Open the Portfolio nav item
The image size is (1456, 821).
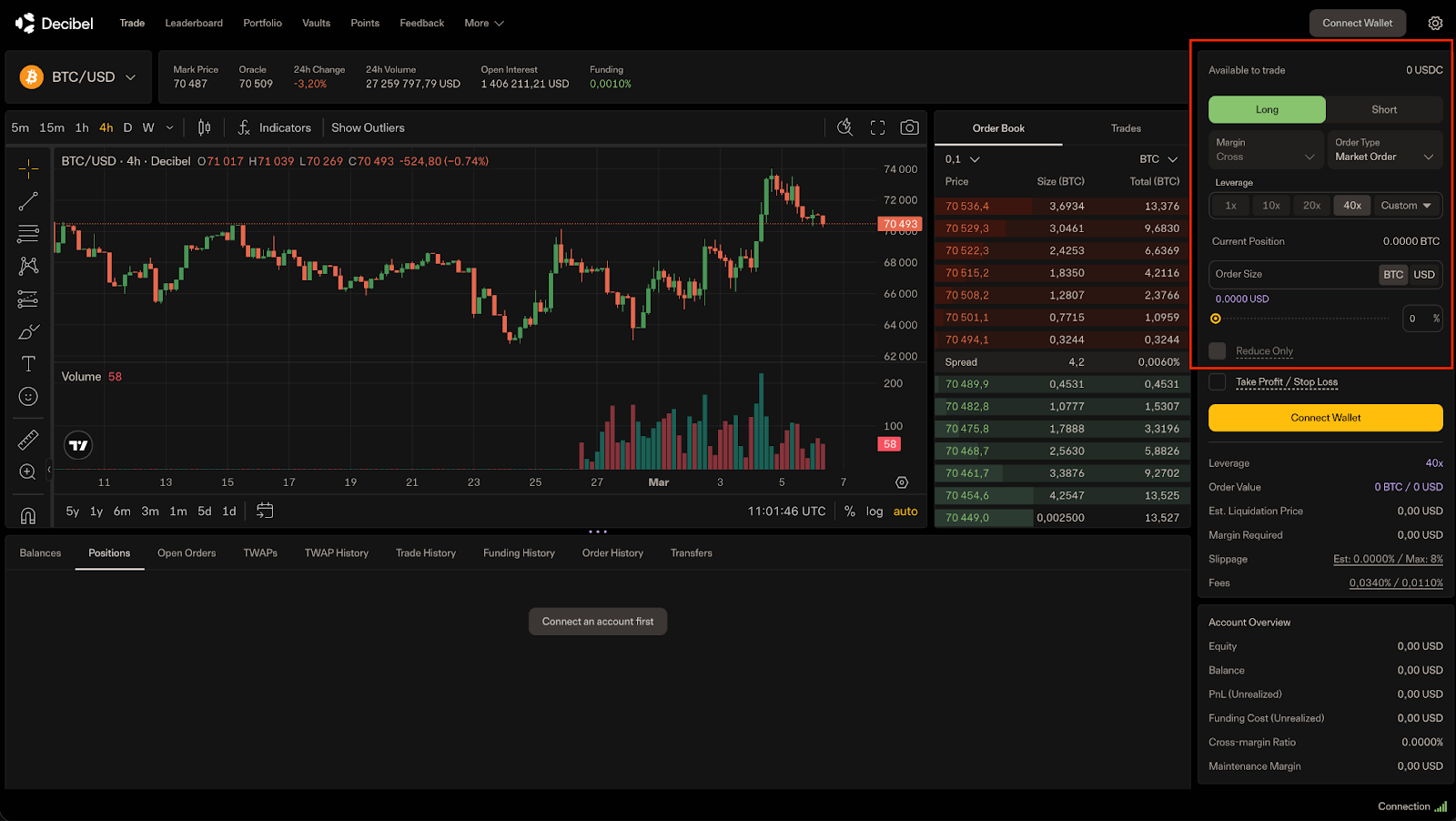coord(262,23)
